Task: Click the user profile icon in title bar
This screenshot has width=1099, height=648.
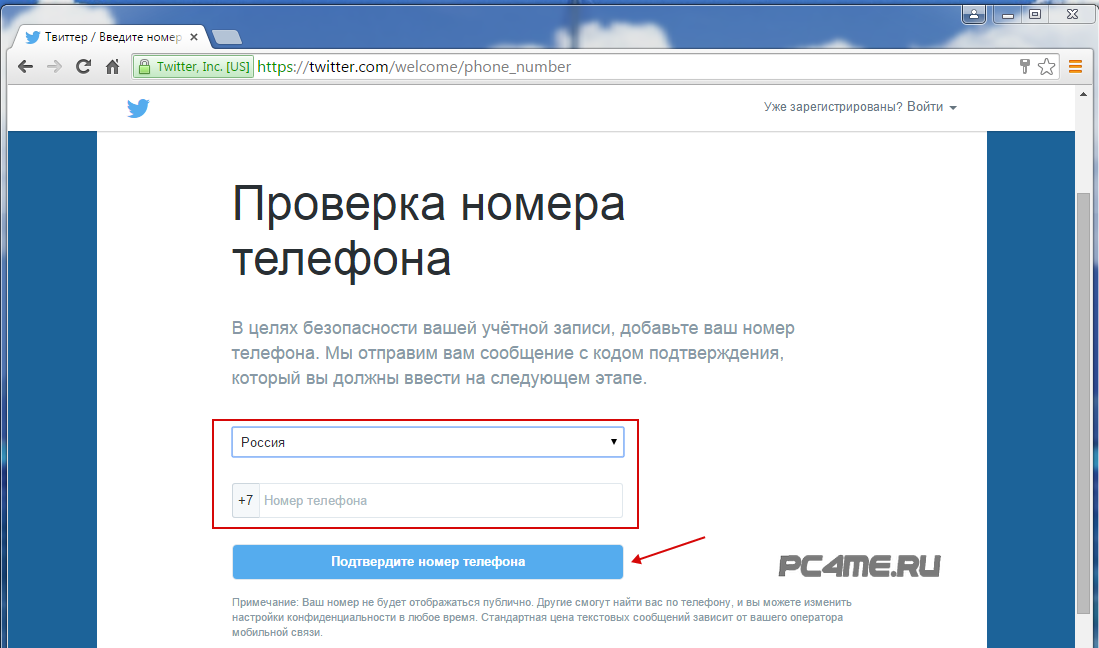Action: point(971,14)
